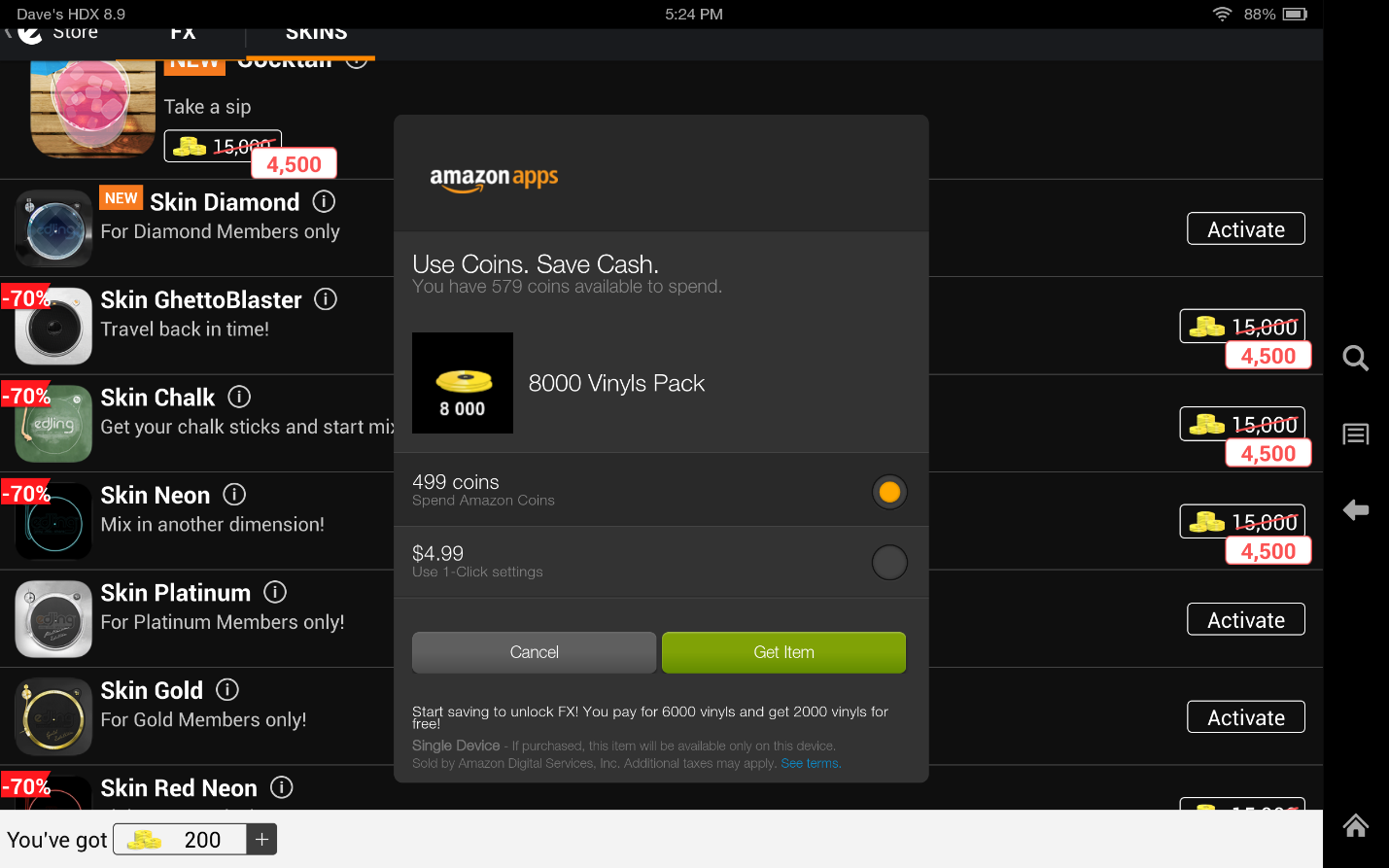The height and width of the screenshot is (868, 1389).
Task: Return to the Store with the edjing back icon
Action: pos(30,35)
